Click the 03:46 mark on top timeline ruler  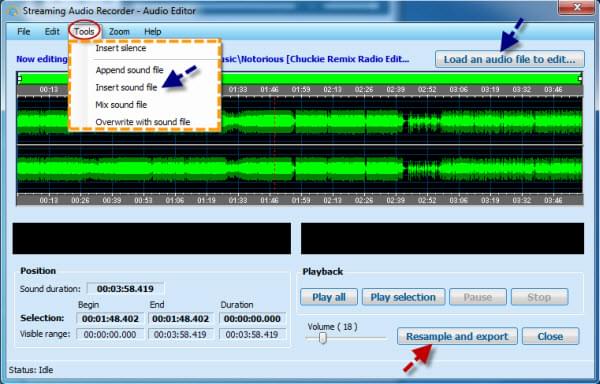pyautogui.click(x=553, y=89)
